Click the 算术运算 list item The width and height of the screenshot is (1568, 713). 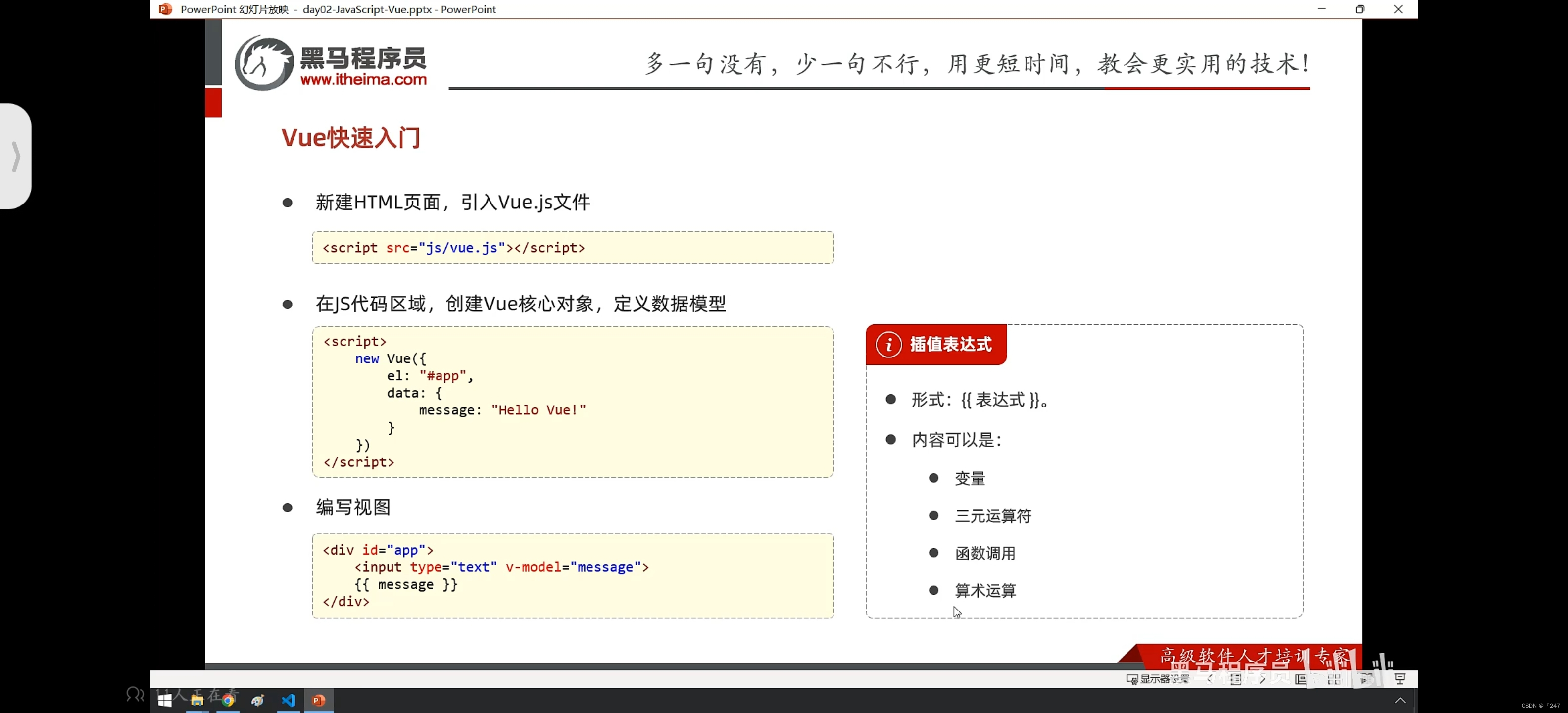click(x=985, y=590)
